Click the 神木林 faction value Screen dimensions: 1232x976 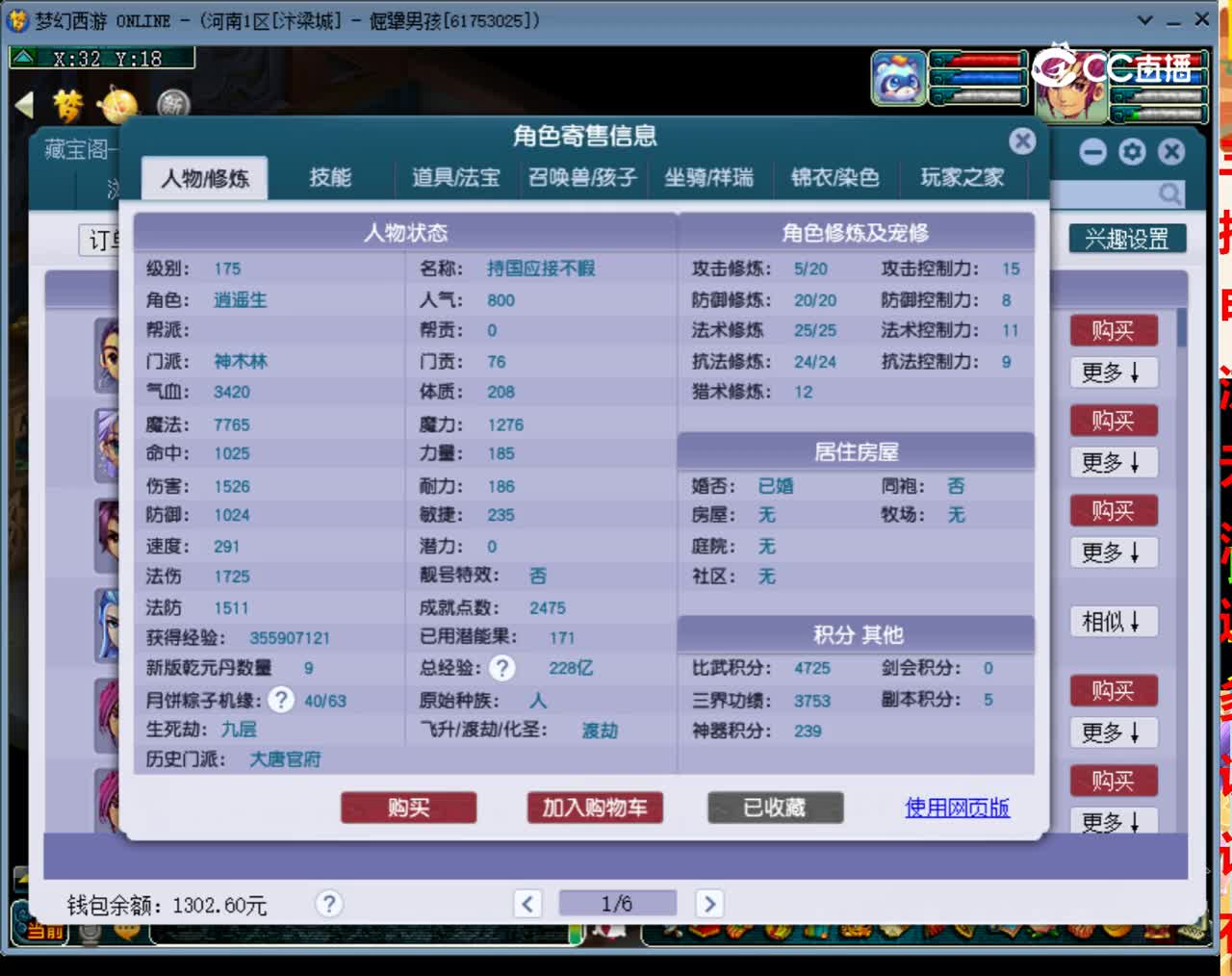pos(241,361)
